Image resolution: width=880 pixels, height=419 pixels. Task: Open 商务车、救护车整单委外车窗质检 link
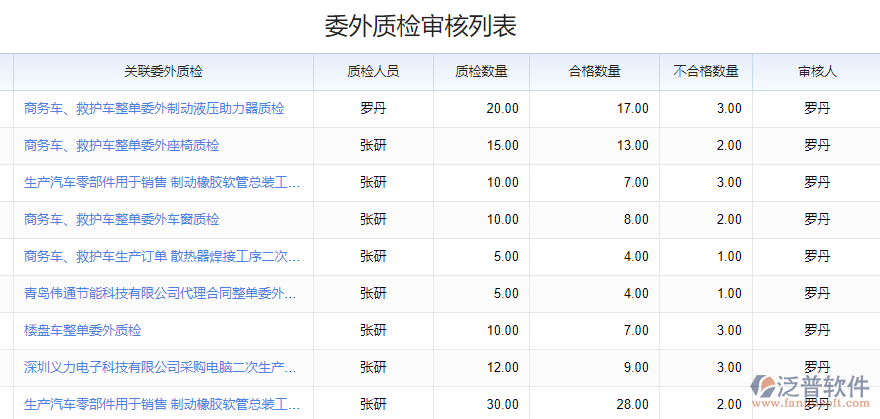pyautogui.click(x=122, y=219)
